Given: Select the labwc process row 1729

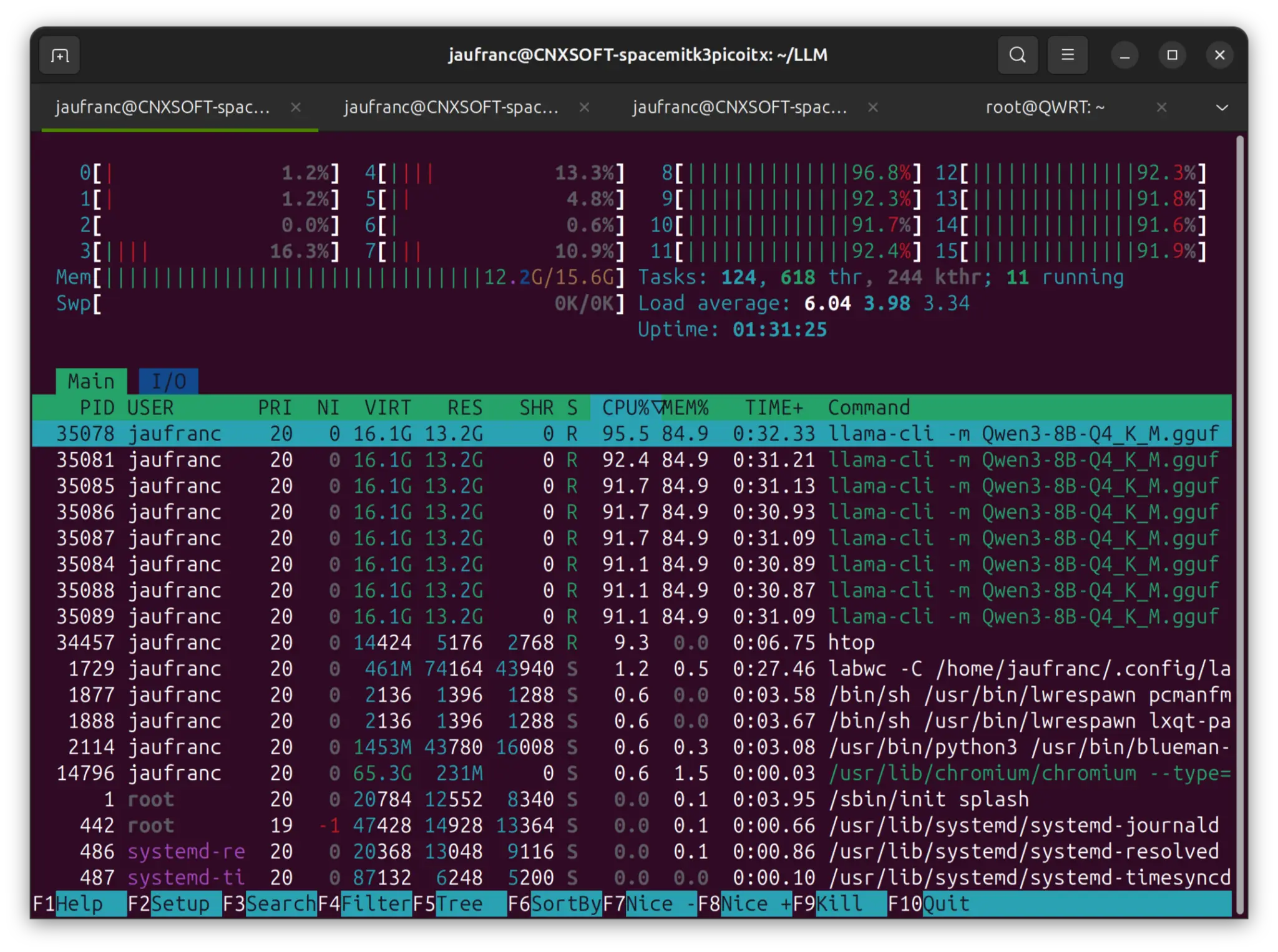Looking at the screenshot, I should click(x=632, y=669).
